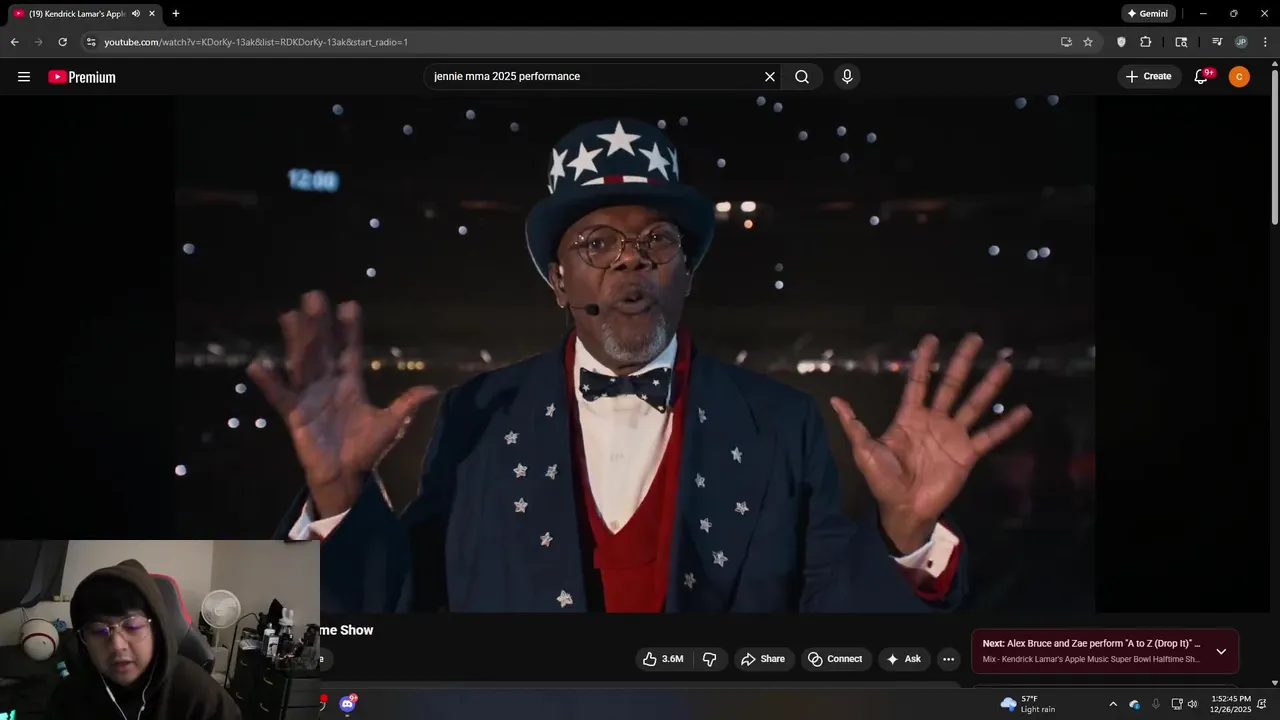Open clock and calendar 1:52:45 PM
Viewport: 1280px width, 720px height.
[1230, 704]
